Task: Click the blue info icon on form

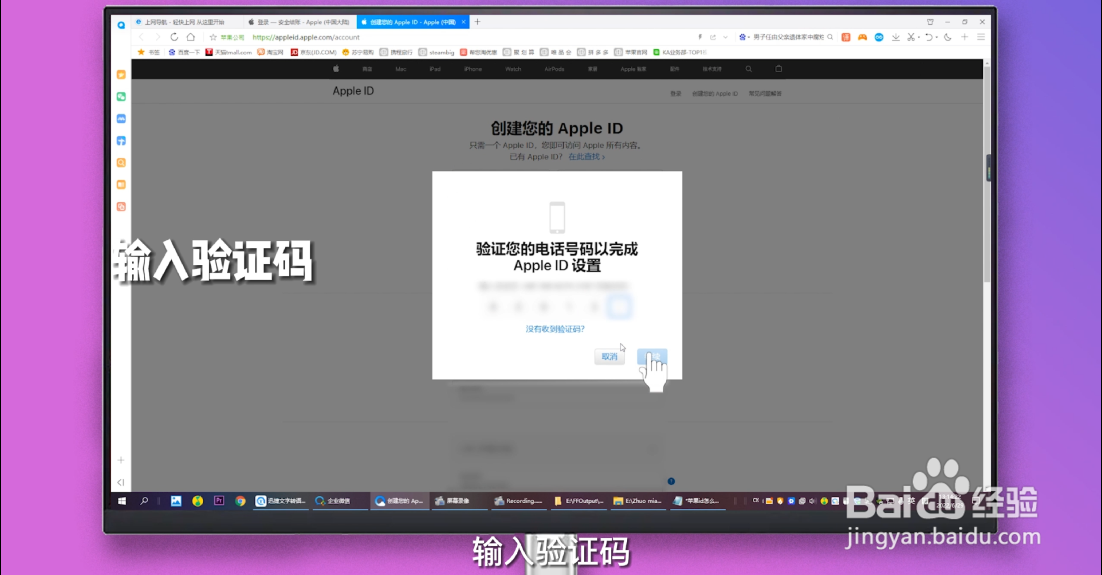Action: point(671,482)
